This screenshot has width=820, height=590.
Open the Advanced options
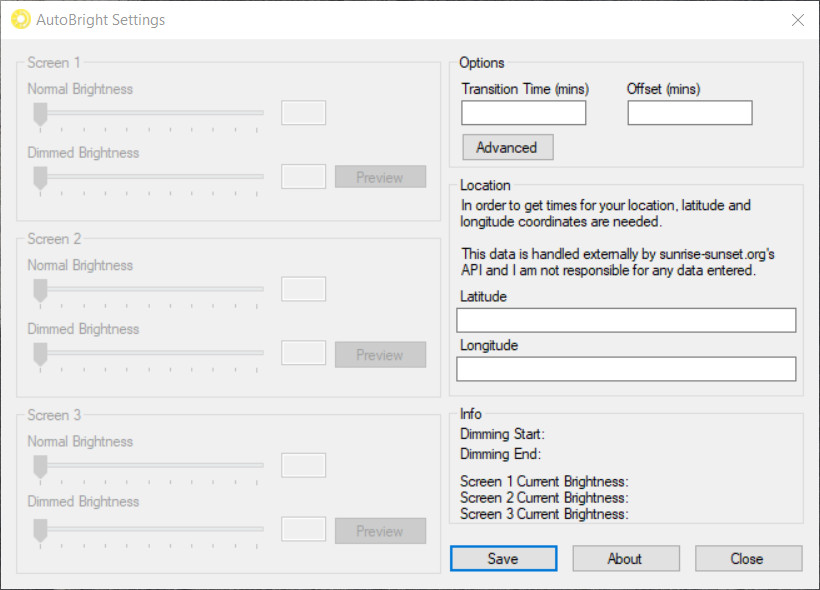(x=507, y=148)
